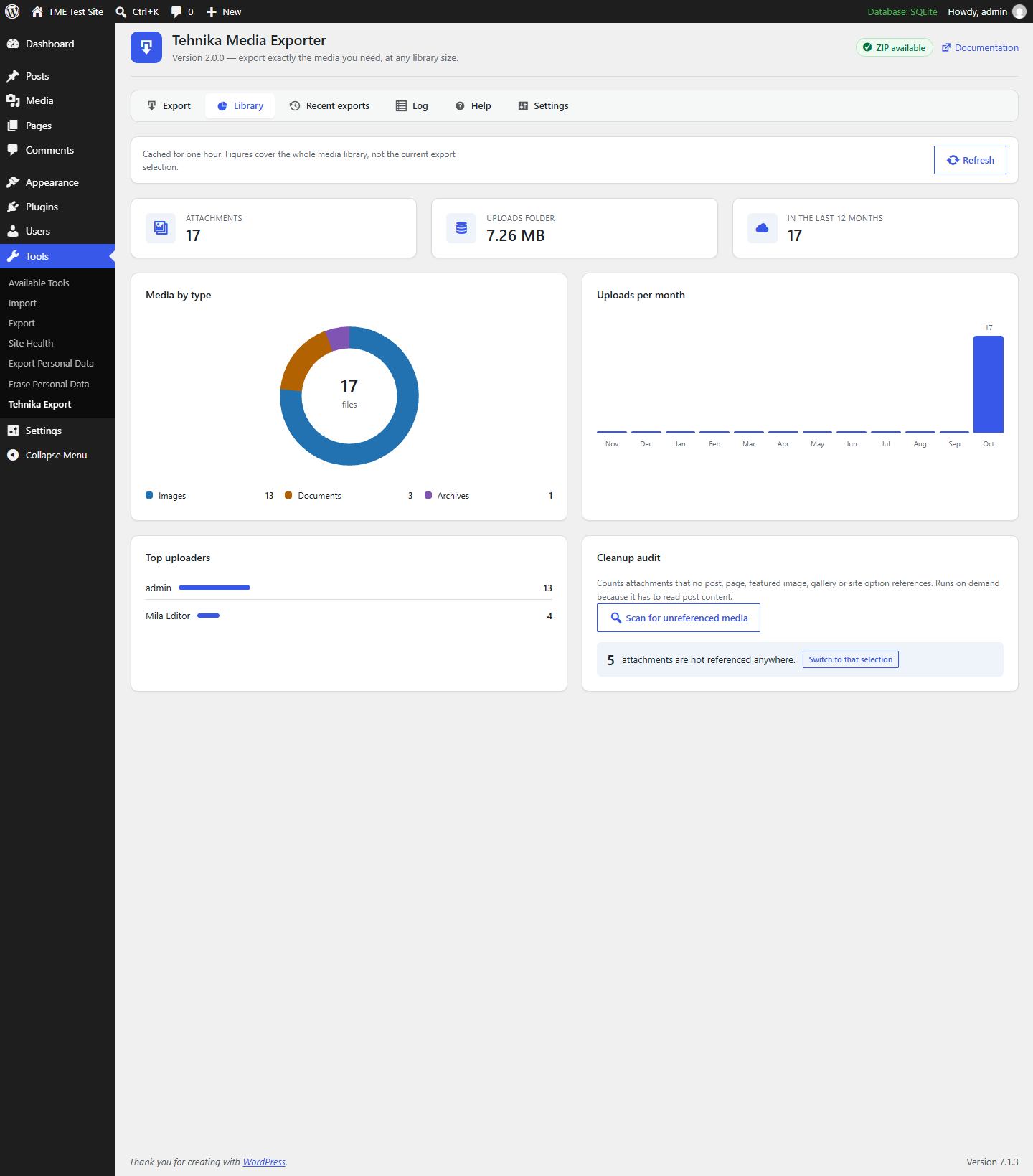Click the Tehnika Media Exporter logo icon
The height and width of the screenshot is (1176, 1033).
pos(146,47)
